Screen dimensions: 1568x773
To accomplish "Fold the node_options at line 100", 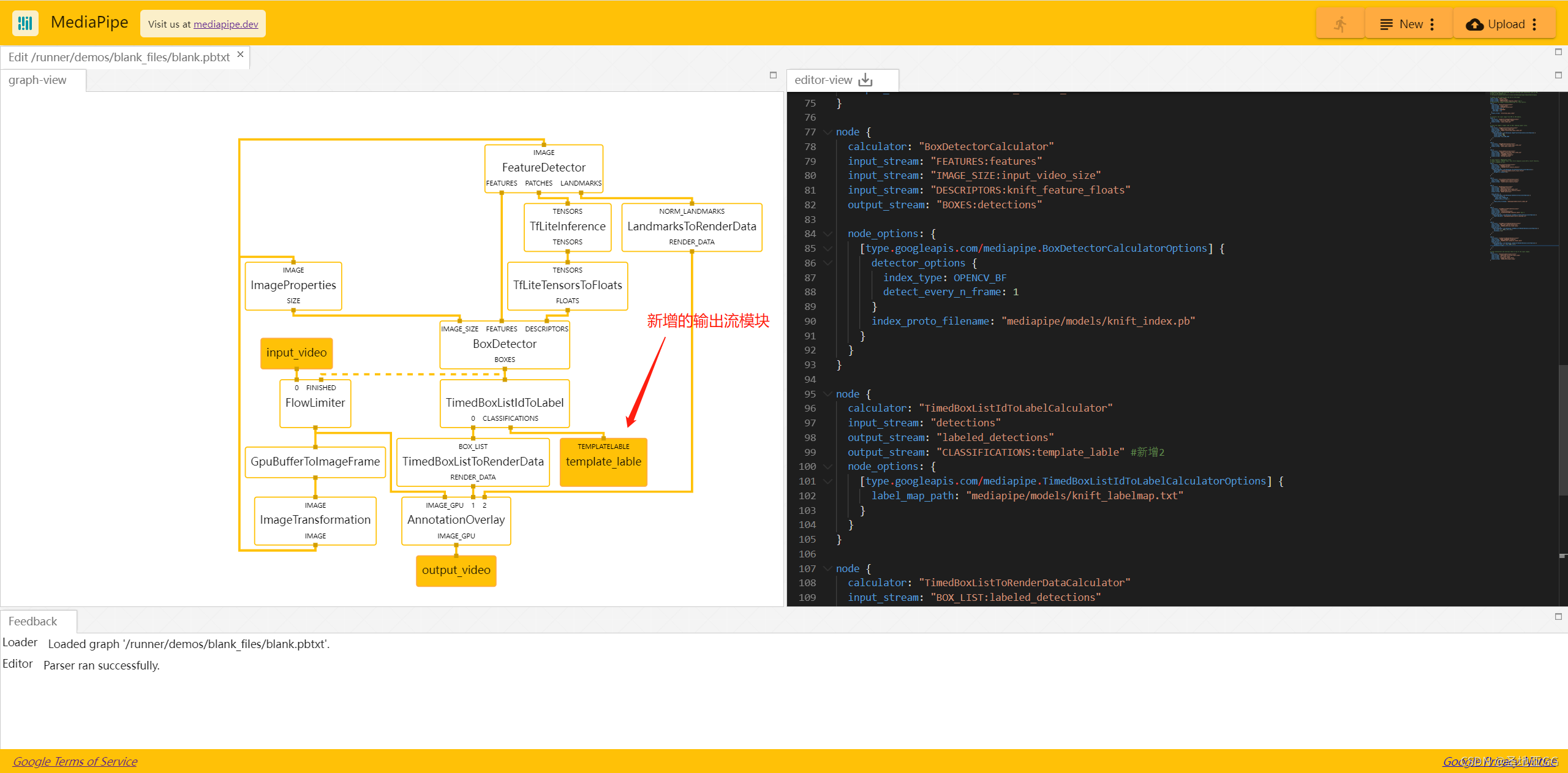I will (828, 467).
